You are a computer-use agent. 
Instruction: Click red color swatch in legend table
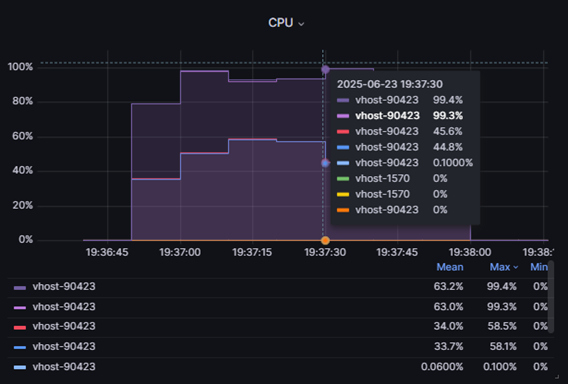click(20, 327)
